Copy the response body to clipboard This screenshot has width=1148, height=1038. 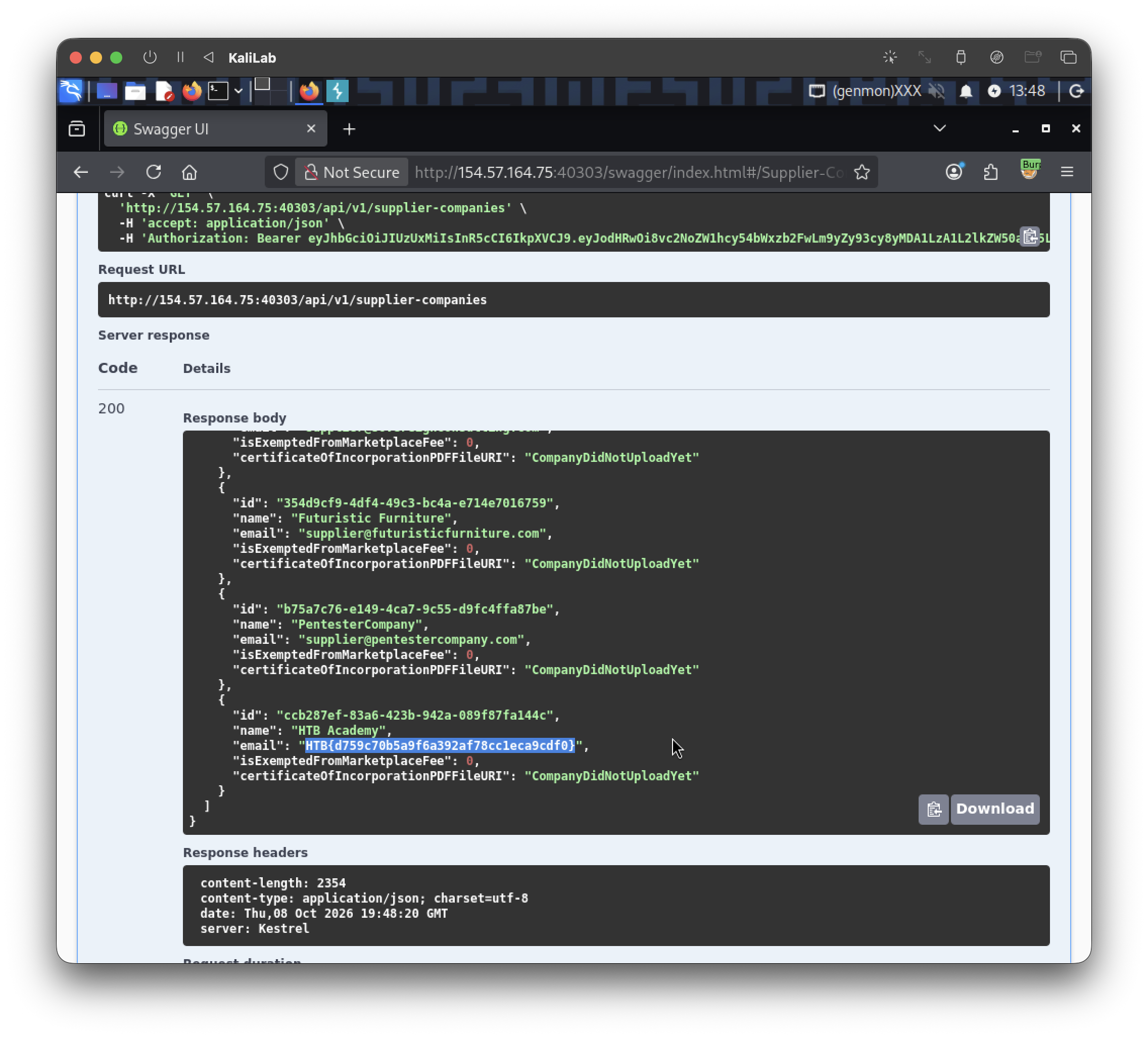tap(933, 809)
